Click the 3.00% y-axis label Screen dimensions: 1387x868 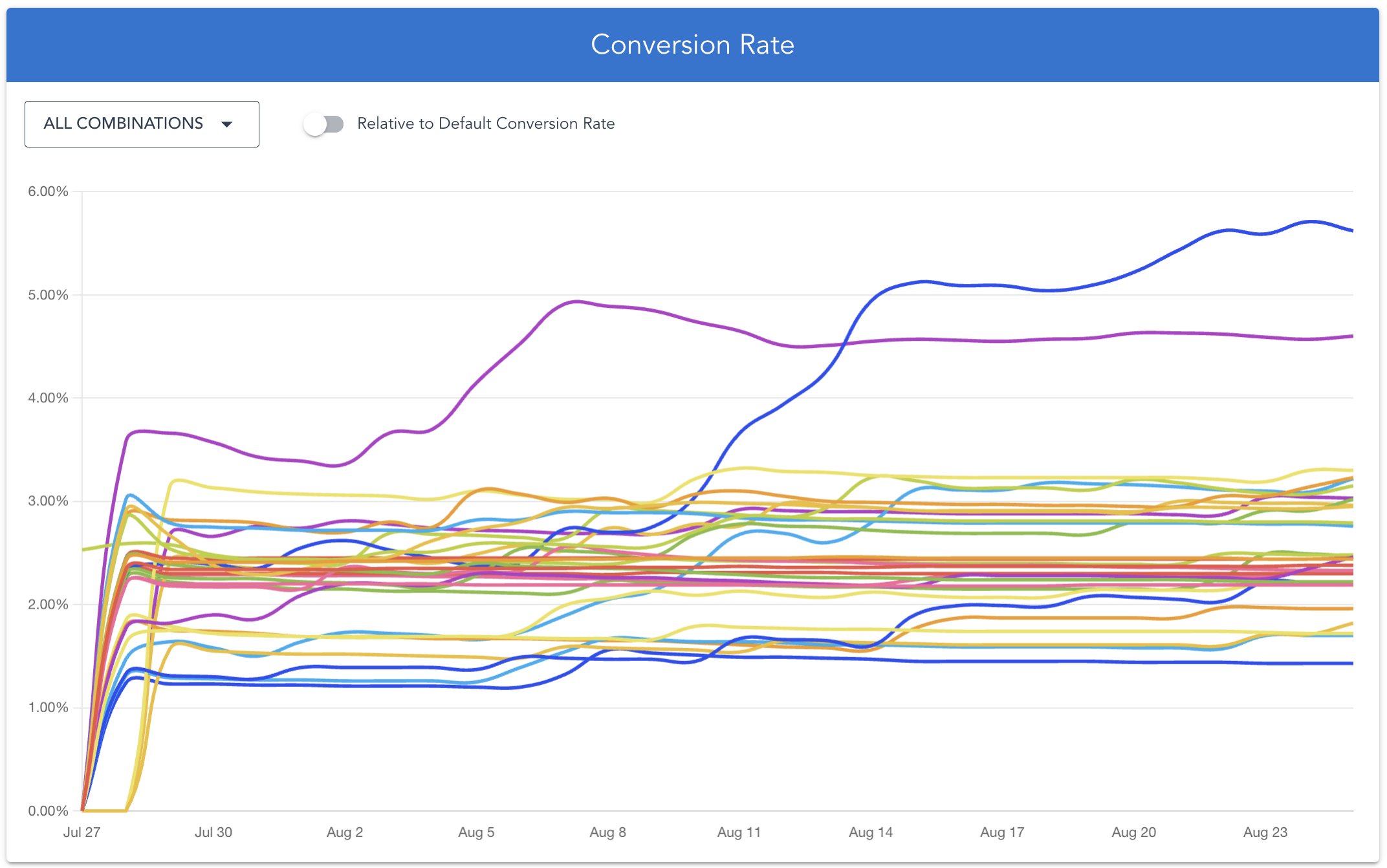click(48, 501)
